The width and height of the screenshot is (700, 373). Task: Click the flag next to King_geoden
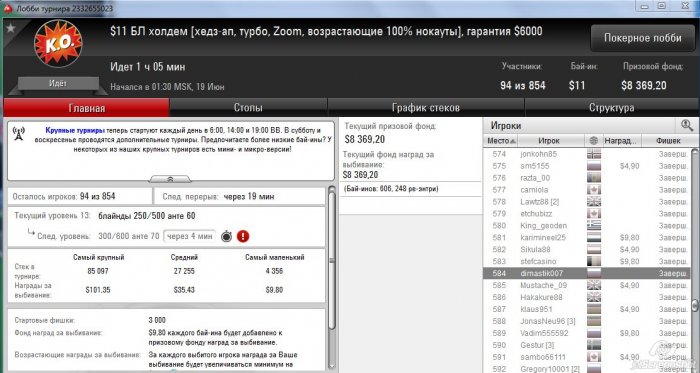[594, 225]
